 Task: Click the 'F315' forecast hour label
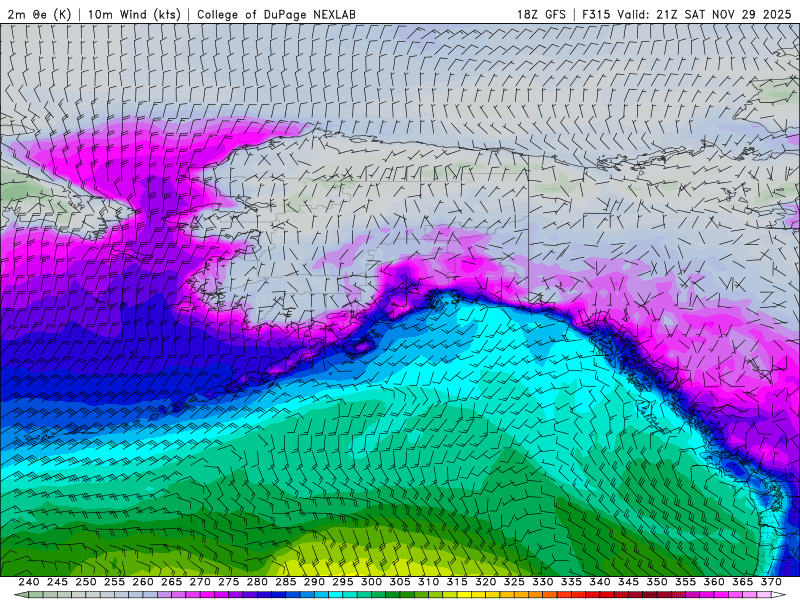[596, 14]
